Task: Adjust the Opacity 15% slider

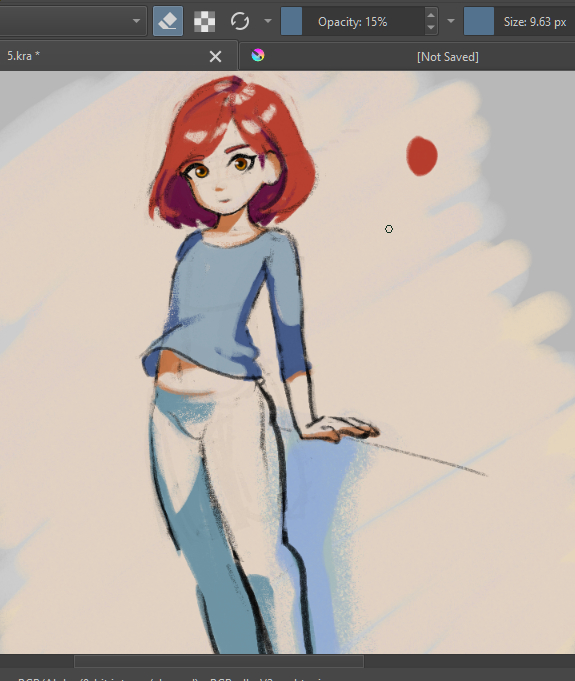Action: coord(353,21)
